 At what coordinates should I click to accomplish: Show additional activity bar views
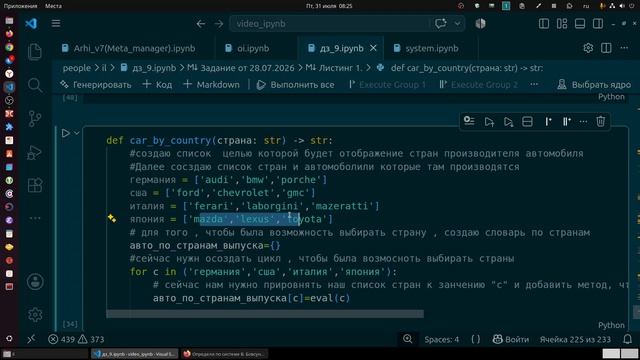tap(35, 218)
